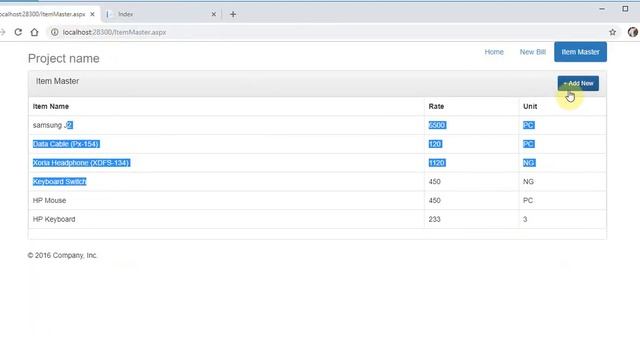Open a new browser tab

point(233,14)
